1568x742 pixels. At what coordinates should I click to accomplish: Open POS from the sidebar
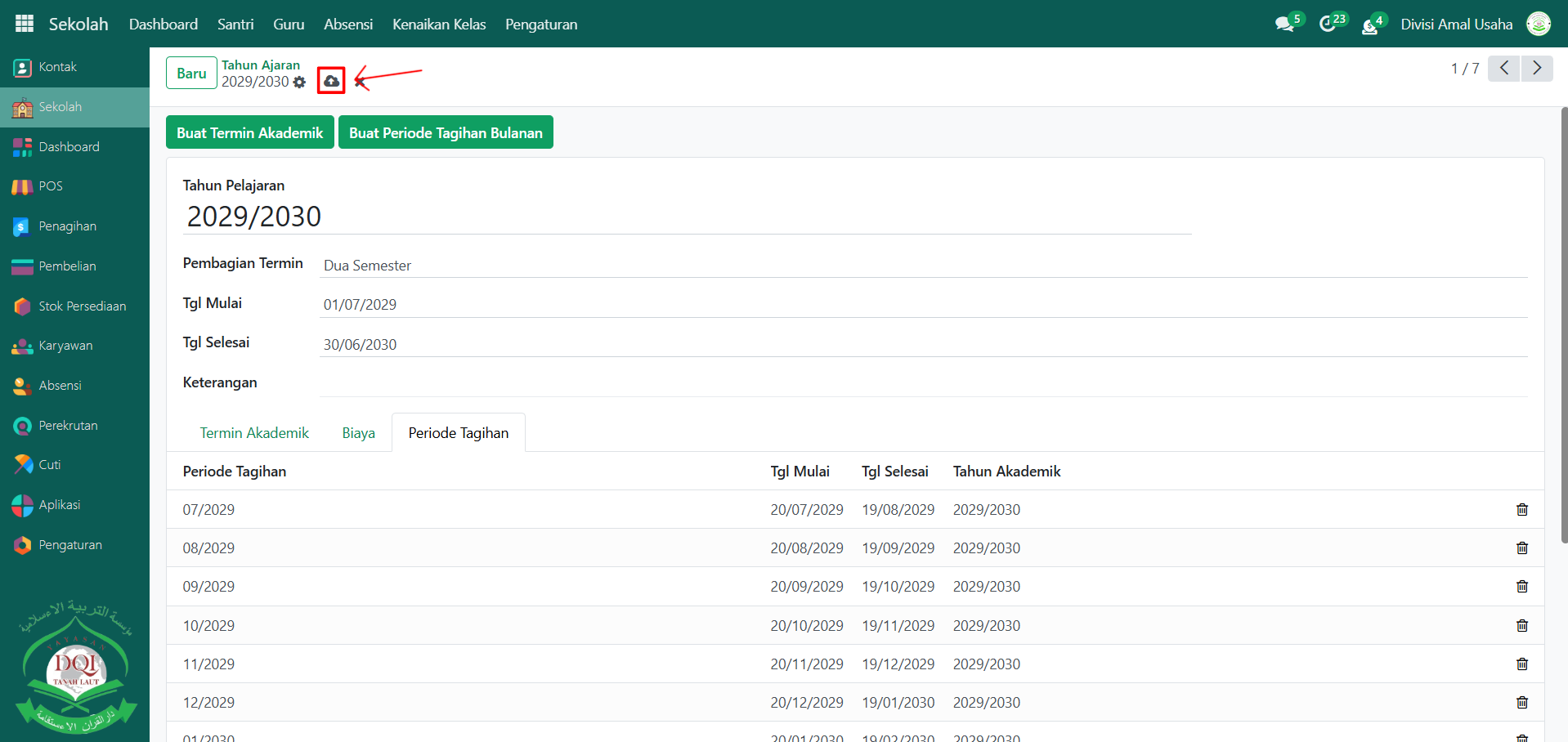coord(51,186)
